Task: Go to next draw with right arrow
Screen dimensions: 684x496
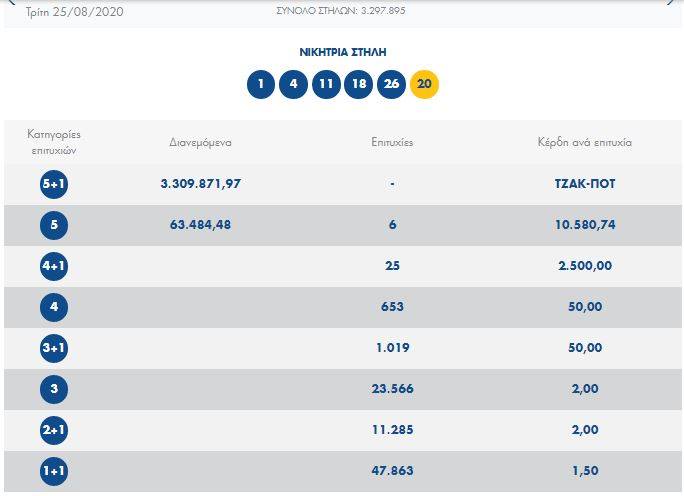Action: [671, 2]
